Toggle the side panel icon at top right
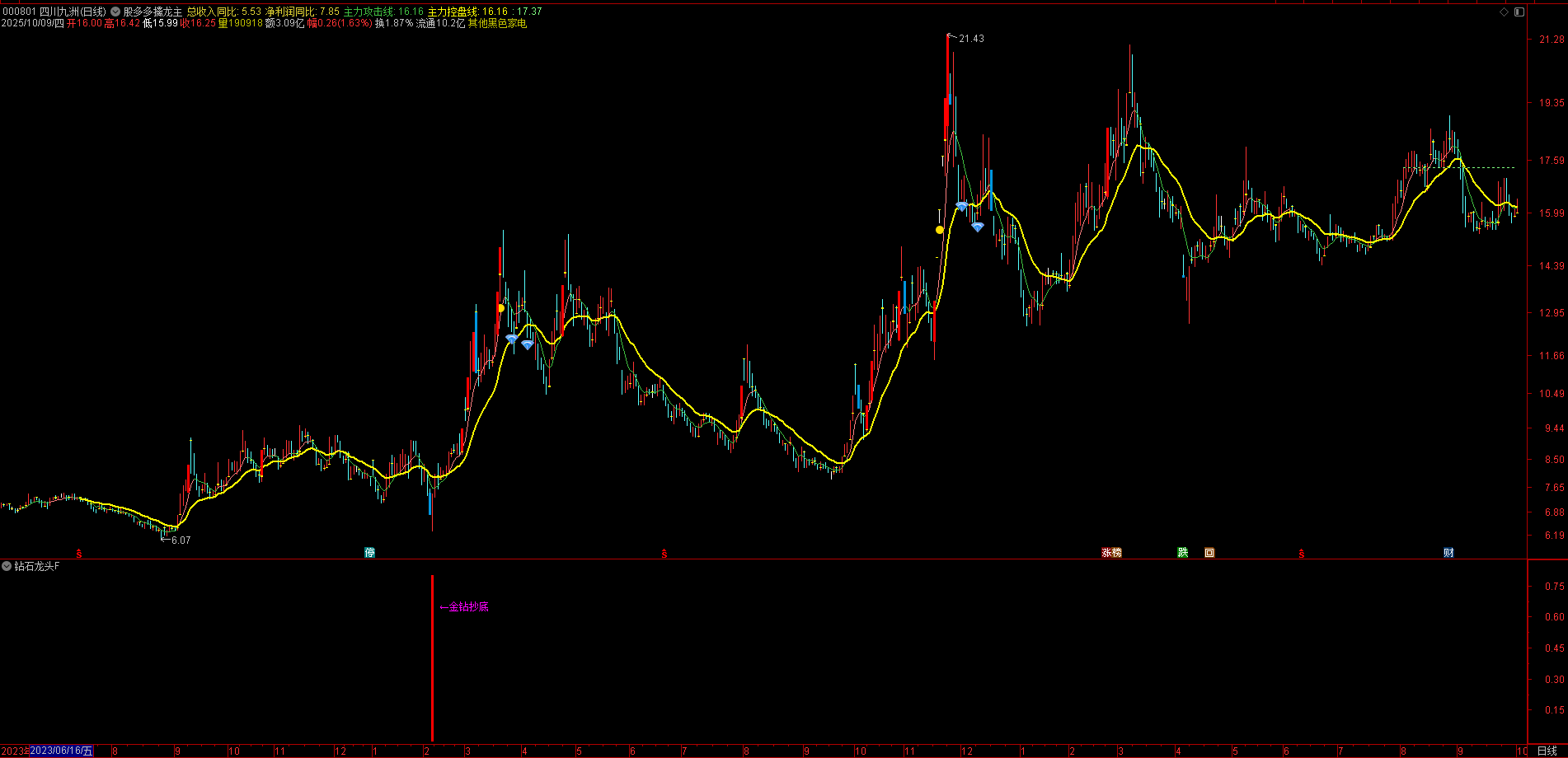 click(x=1519, y=12)
